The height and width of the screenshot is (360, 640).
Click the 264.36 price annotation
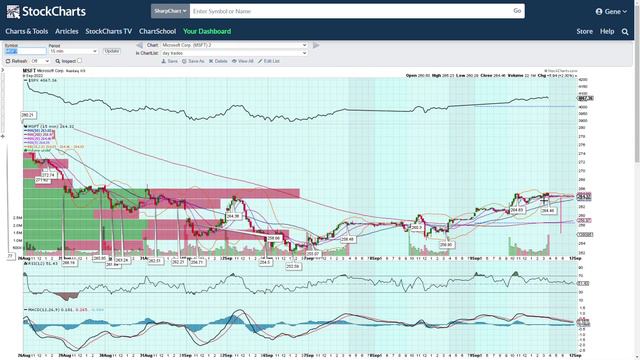(x=233, y=216)
